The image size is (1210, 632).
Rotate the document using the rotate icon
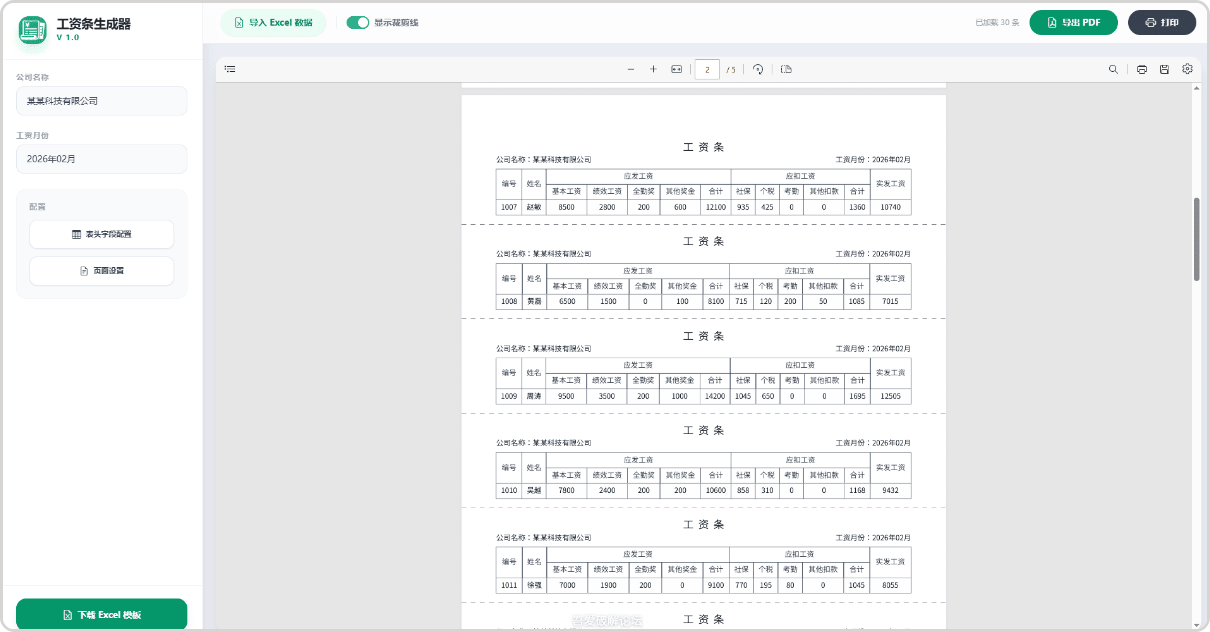pos(758,69)
